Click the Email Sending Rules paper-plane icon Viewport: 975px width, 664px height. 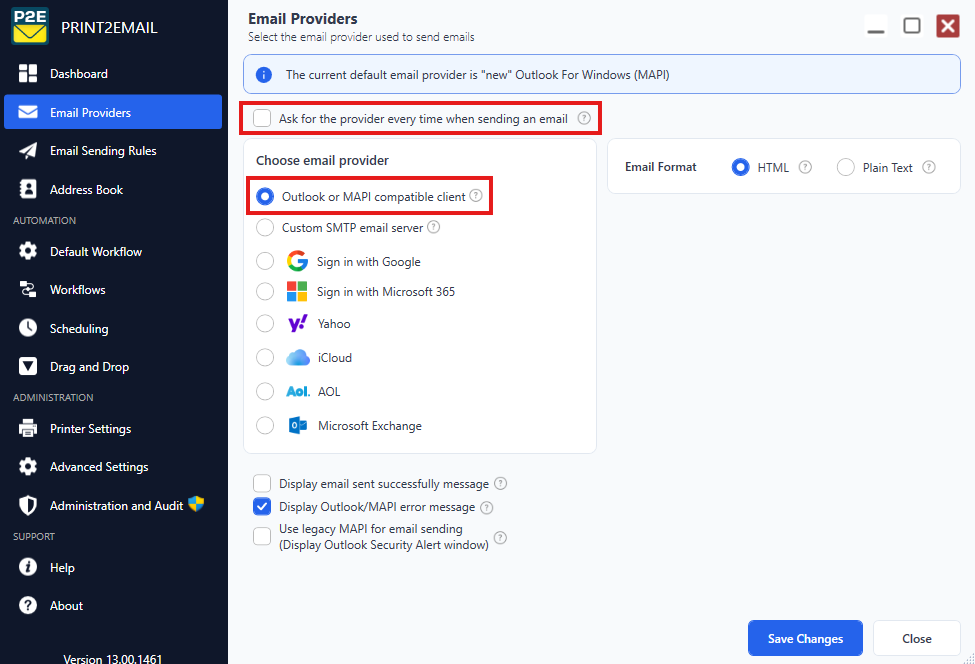(28, 150)
